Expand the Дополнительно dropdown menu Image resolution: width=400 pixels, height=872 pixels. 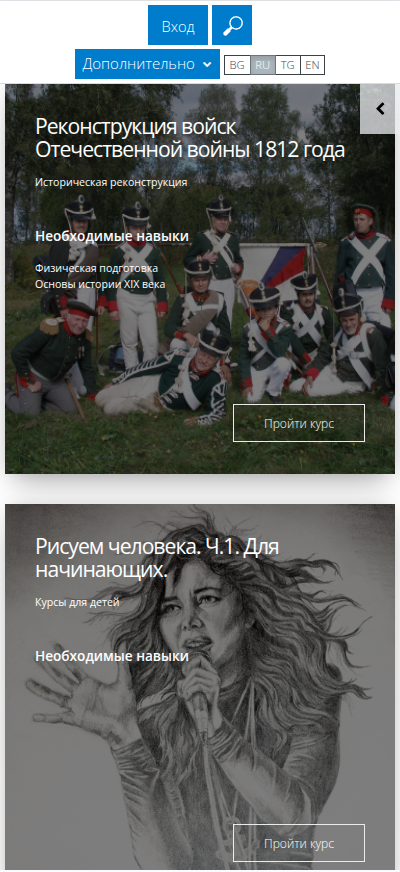(147, 64)
